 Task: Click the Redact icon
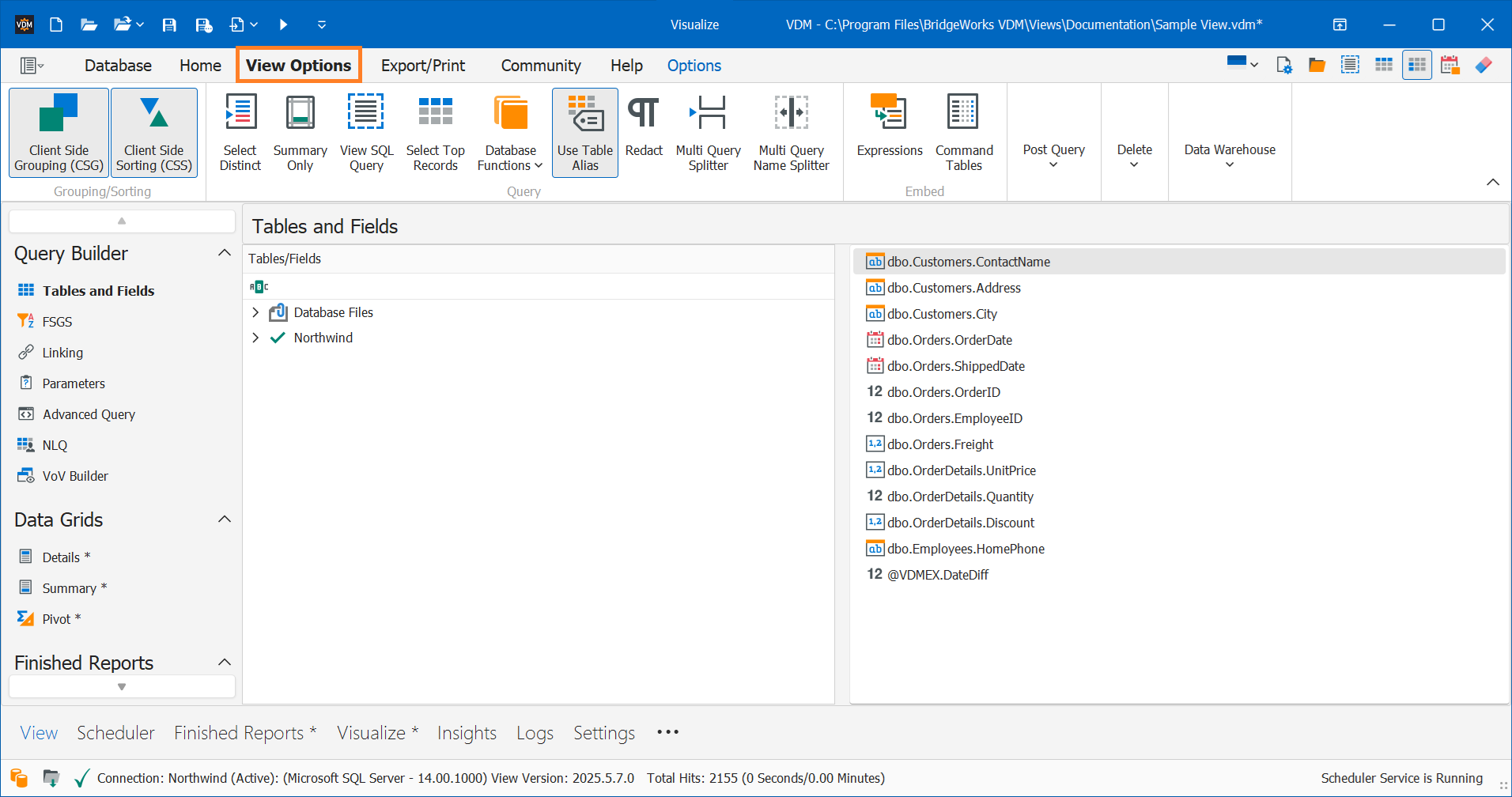point(644,112)
